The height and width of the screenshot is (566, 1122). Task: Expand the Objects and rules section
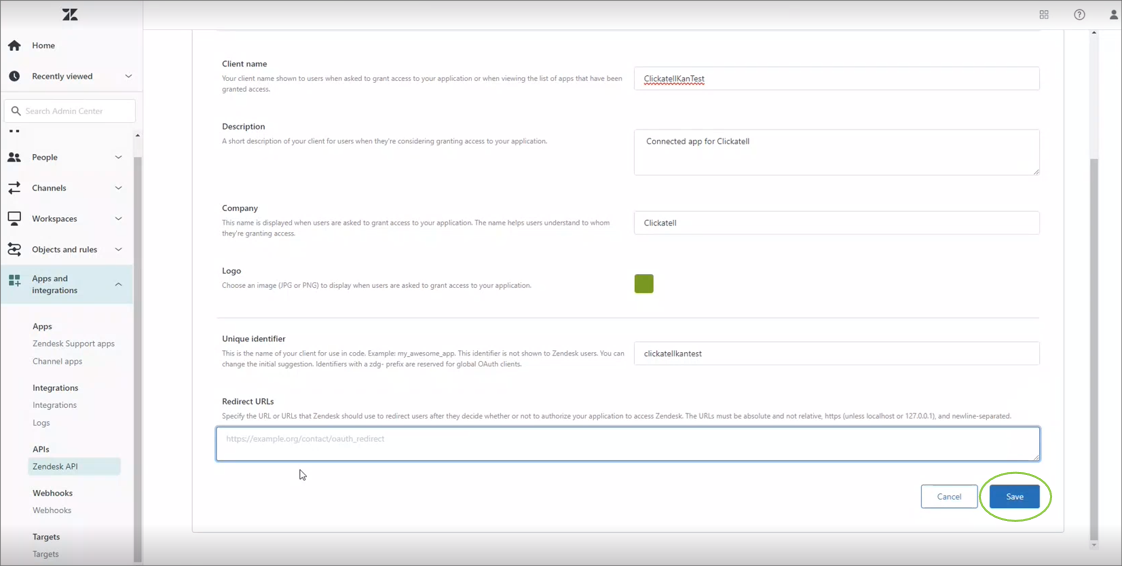coord(118,249)
